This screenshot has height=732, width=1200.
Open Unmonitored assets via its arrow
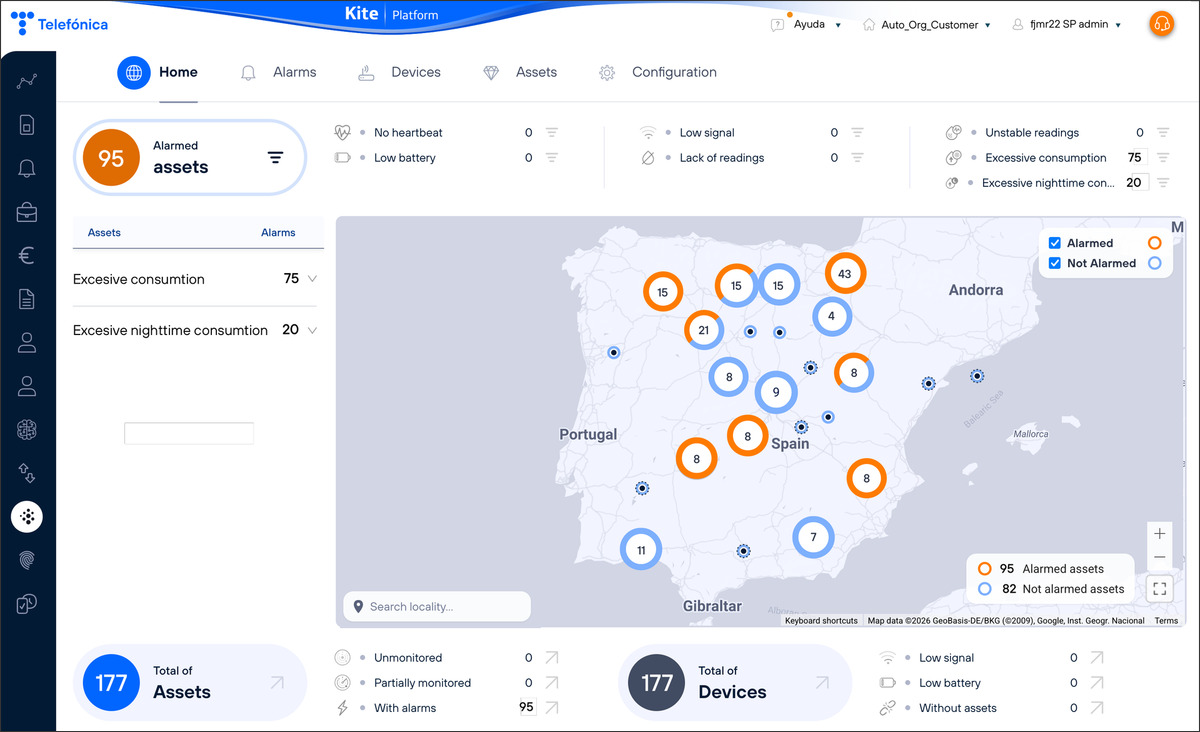coord(552,658)
